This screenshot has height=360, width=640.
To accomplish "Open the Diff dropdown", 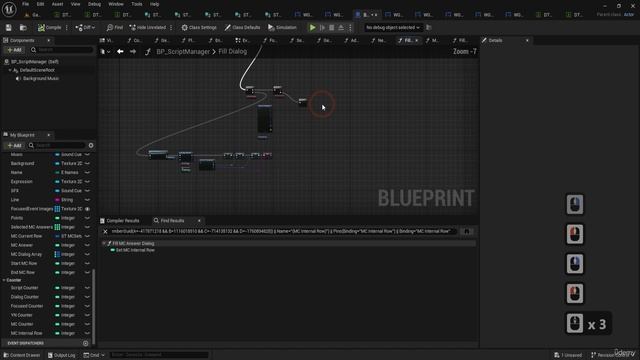I will tap(85, 27).
